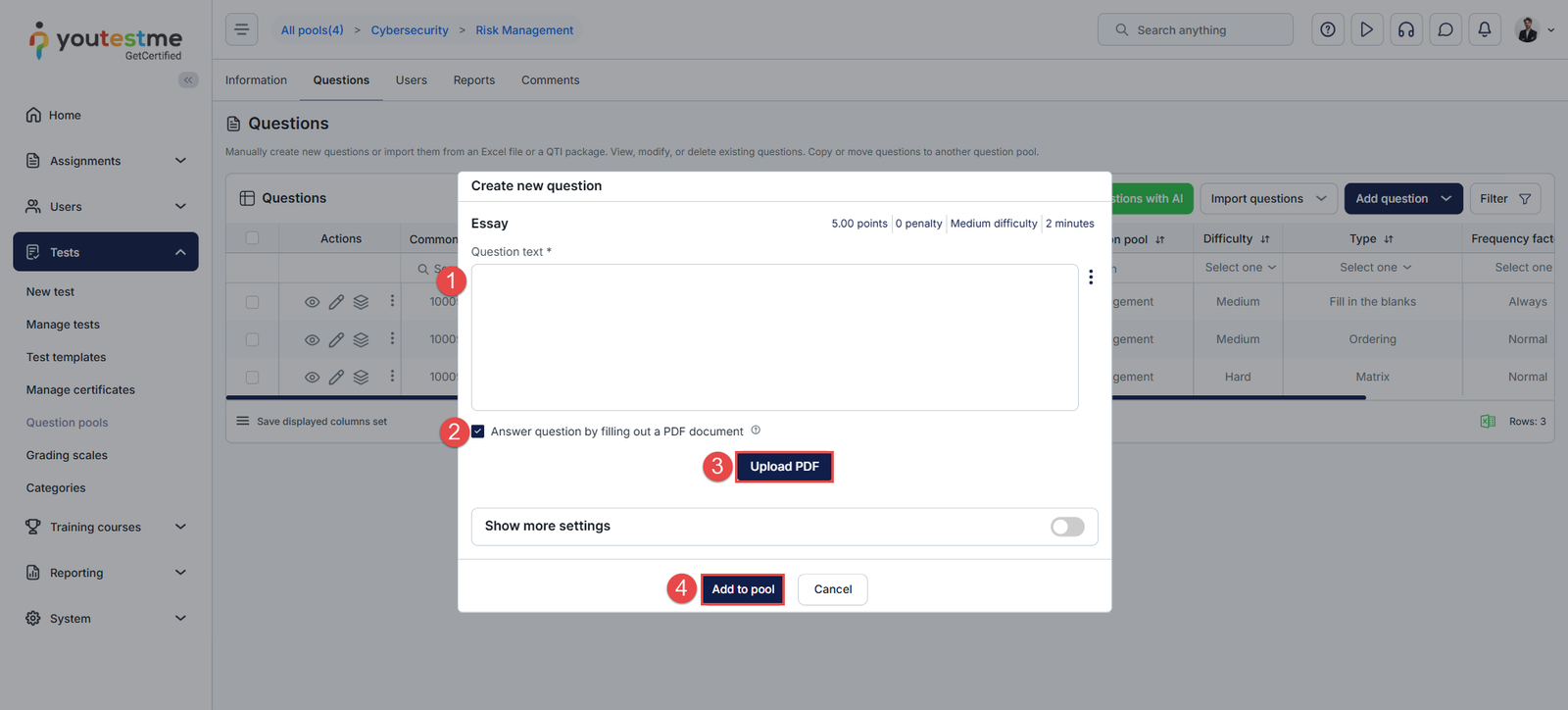Click the three-dot menu beside question text

1091,278
